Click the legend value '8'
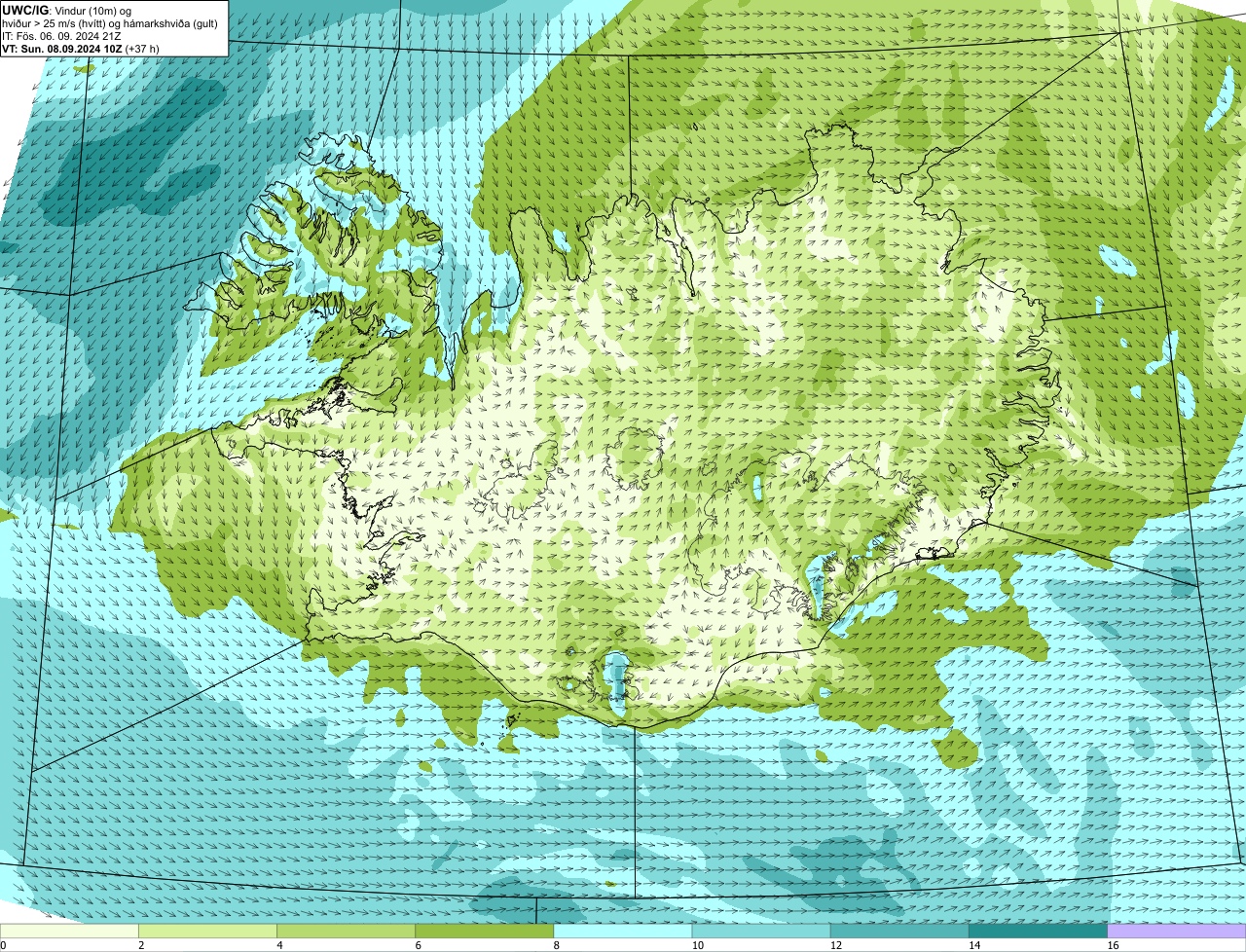 [557, 945]
